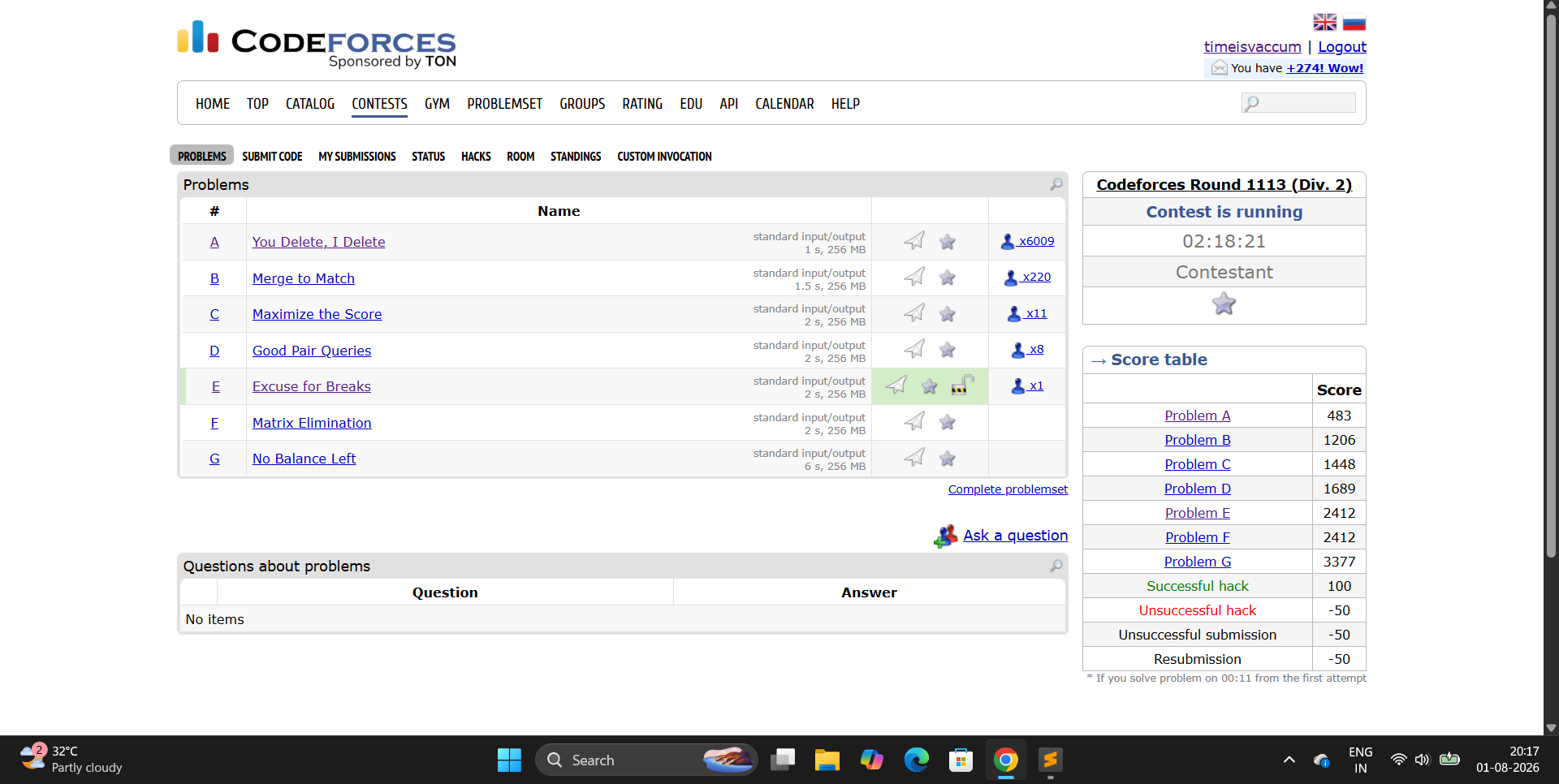Open the CATALOG menu item

click(310, 104)
